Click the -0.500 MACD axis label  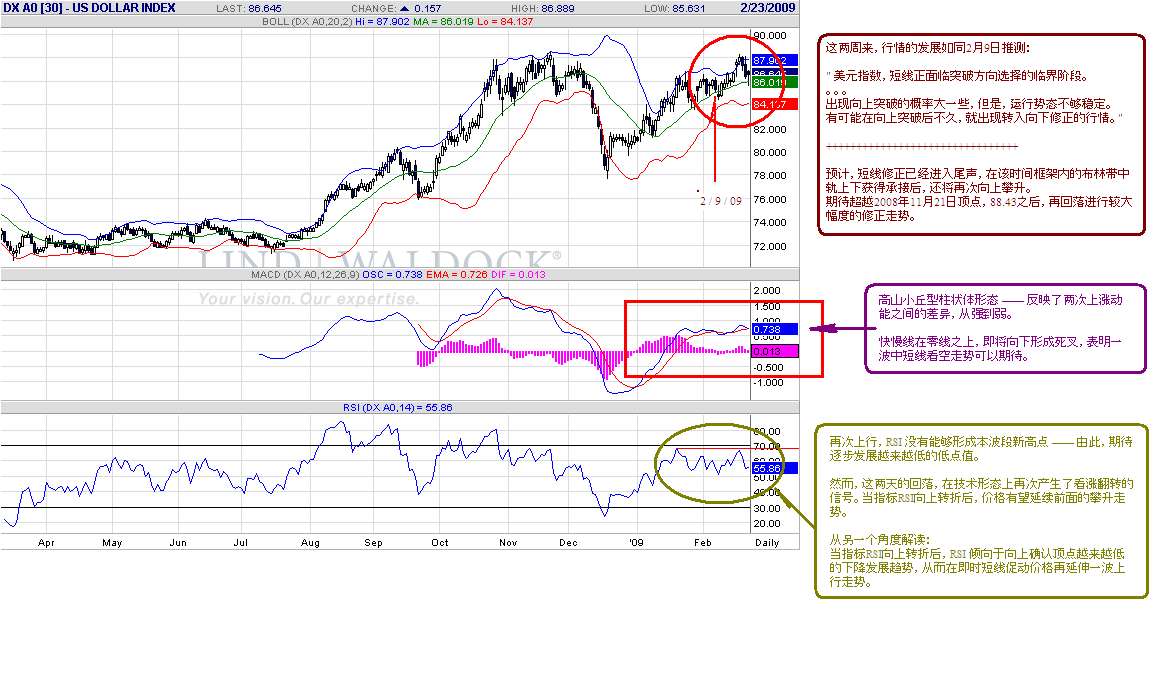tap(767, 368)
